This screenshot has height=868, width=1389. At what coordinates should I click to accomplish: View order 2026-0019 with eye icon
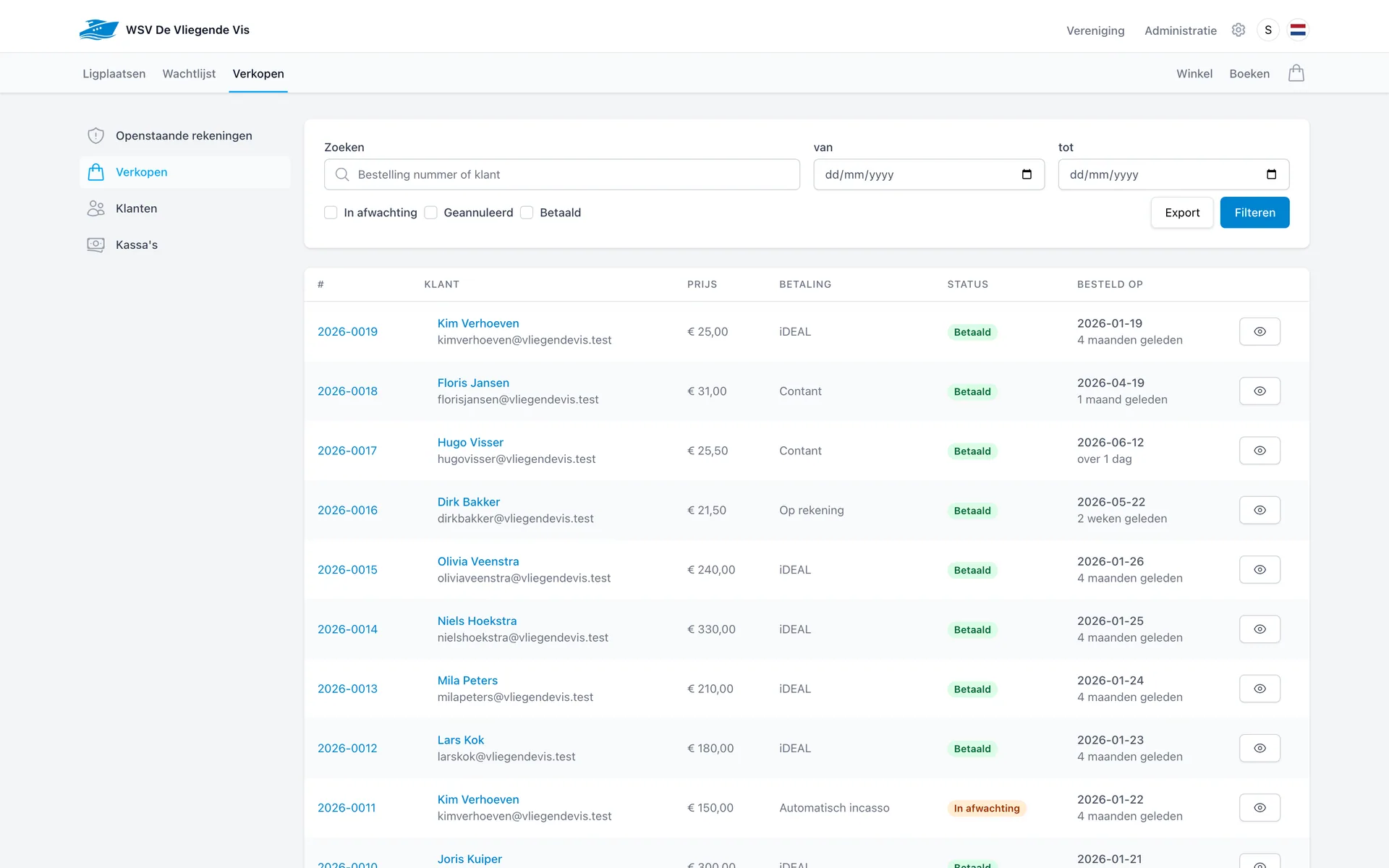point(1260,331)
